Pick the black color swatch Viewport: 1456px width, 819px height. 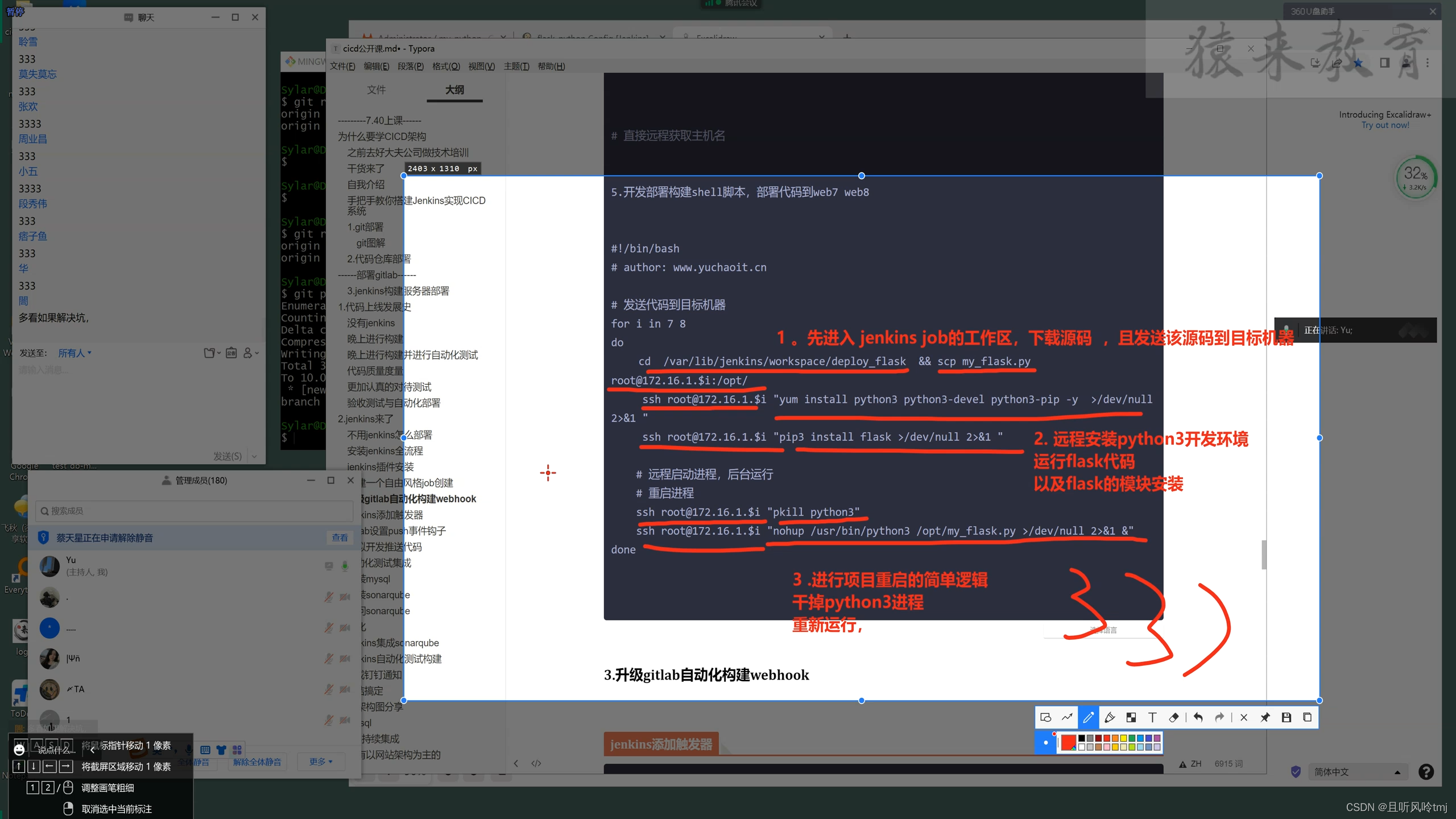[1082, 738]
